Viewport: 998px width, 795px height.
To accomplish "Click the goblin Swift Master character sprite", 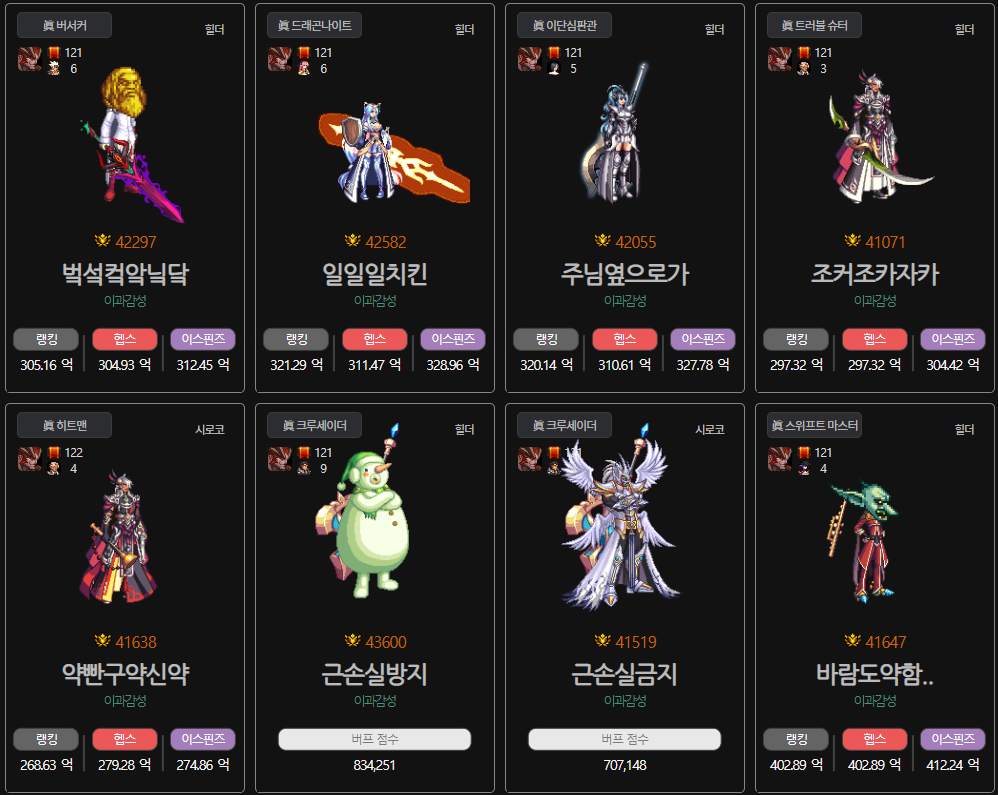I will pyautogui.click(x=863, y=542).
